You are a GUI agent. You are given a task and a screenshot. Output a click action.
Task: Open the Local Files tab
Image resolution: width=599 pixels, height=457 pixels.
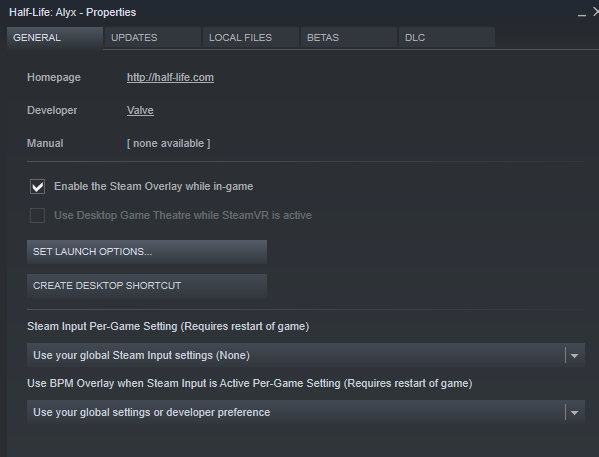(x=251, y=37)
